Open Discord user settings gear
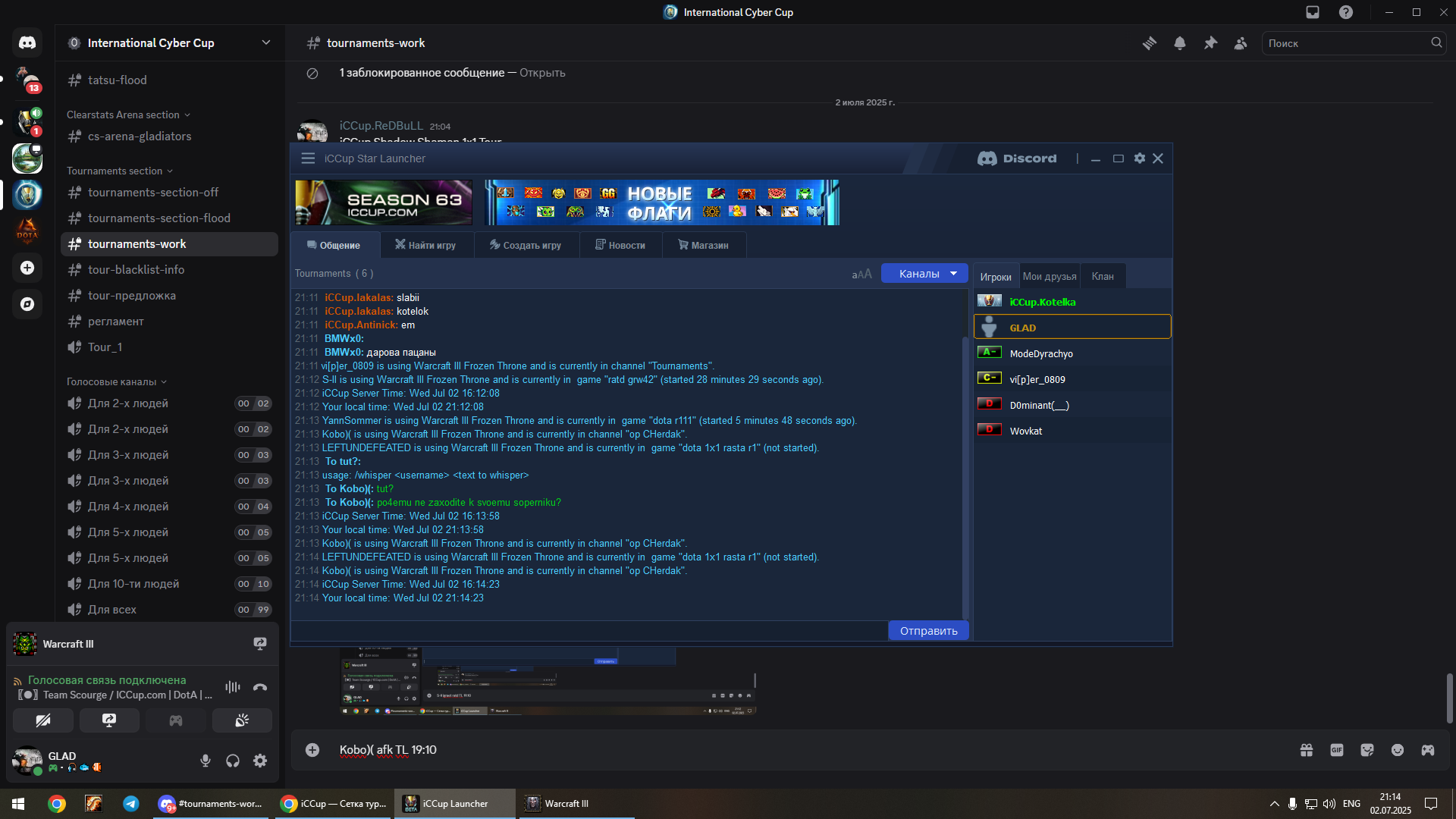Viewport: 1456px width, 819px height. point(260,761)
